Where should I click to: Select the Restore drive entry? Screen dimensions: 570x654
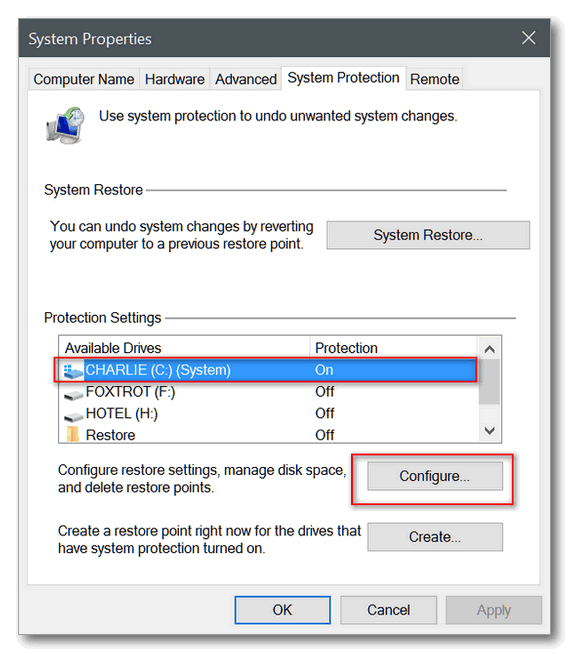tap(267, 434)
